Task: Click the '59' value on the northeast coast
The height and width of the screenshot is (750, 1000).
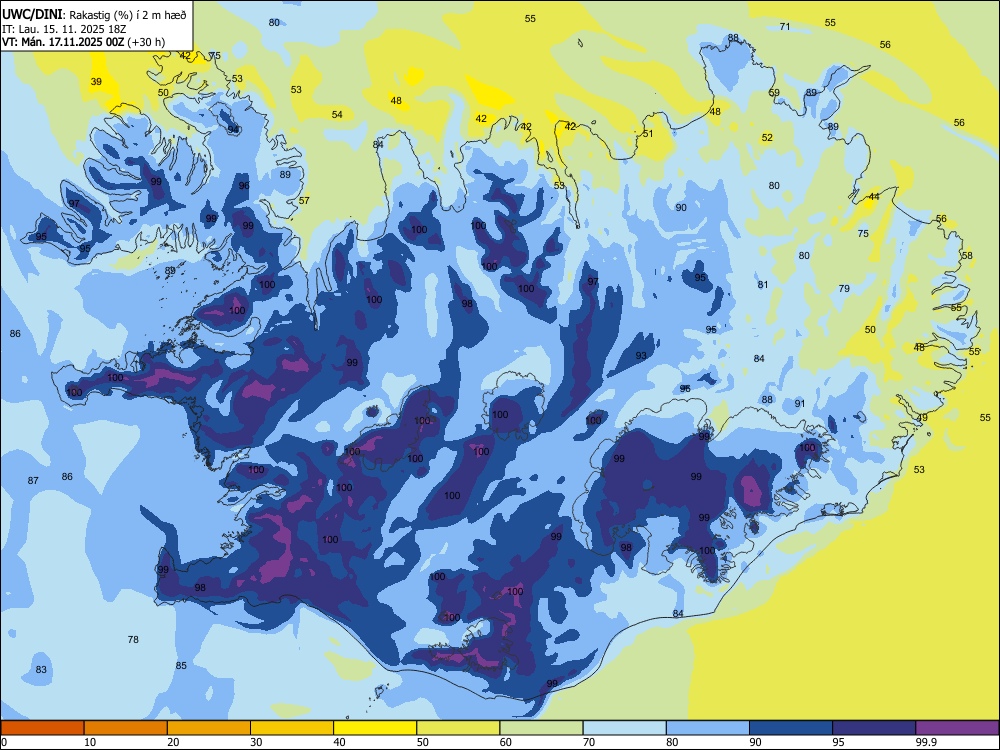Action: click(x=774, y=93)
